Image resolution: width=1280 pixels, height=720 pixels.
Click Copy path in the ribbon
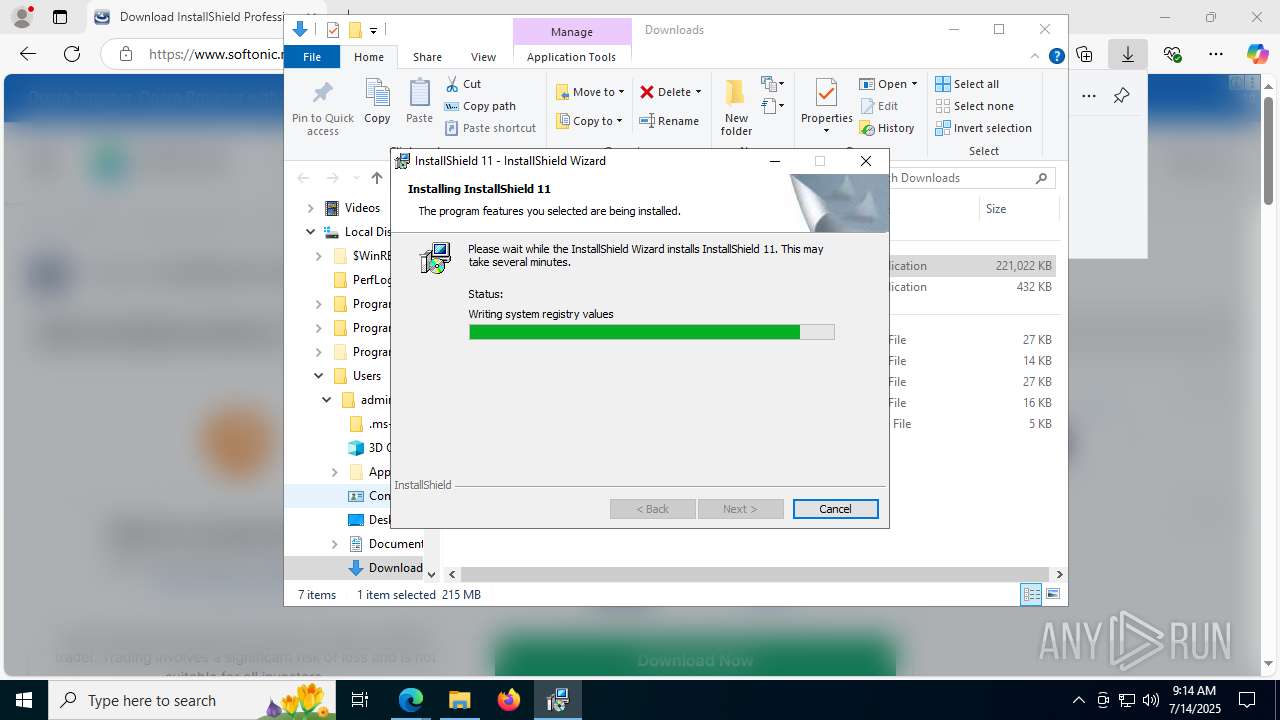click(x=480, y=106)
